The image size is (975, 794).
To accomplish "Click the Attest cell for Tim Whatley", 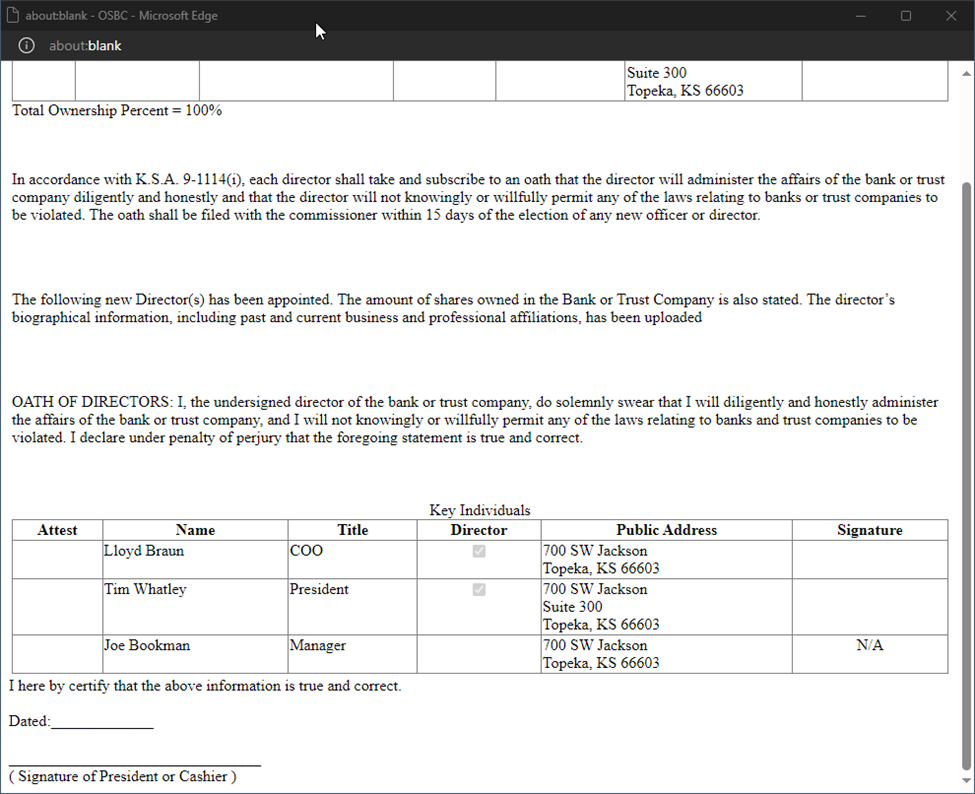I will 57,607.
